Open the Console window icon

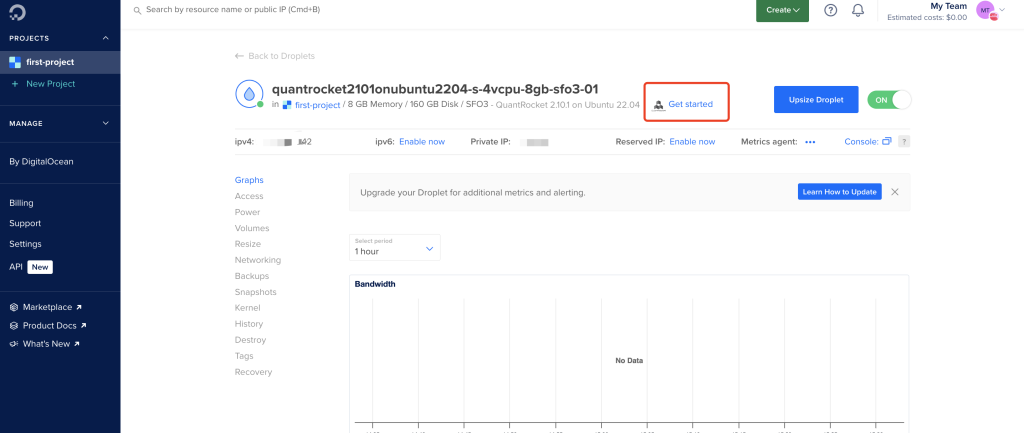(886, 141)
